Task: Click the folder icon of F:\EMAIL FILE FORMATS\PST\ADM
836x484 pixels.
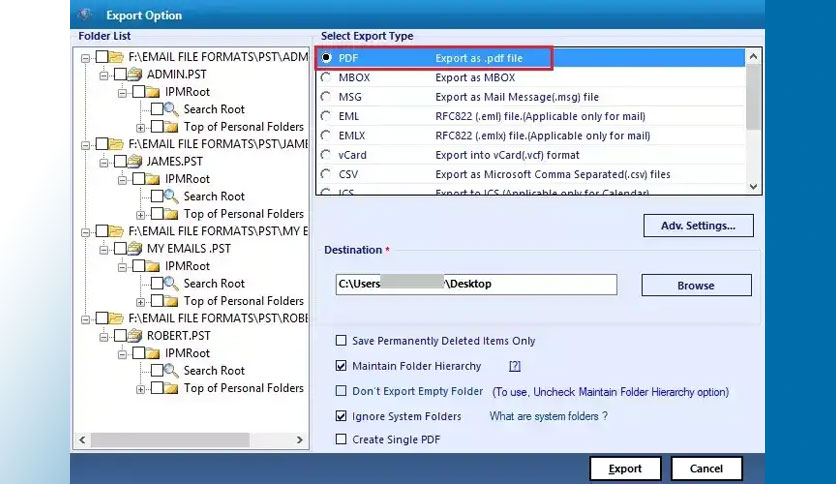Action: pyautogui.click(x=116, y=57)
